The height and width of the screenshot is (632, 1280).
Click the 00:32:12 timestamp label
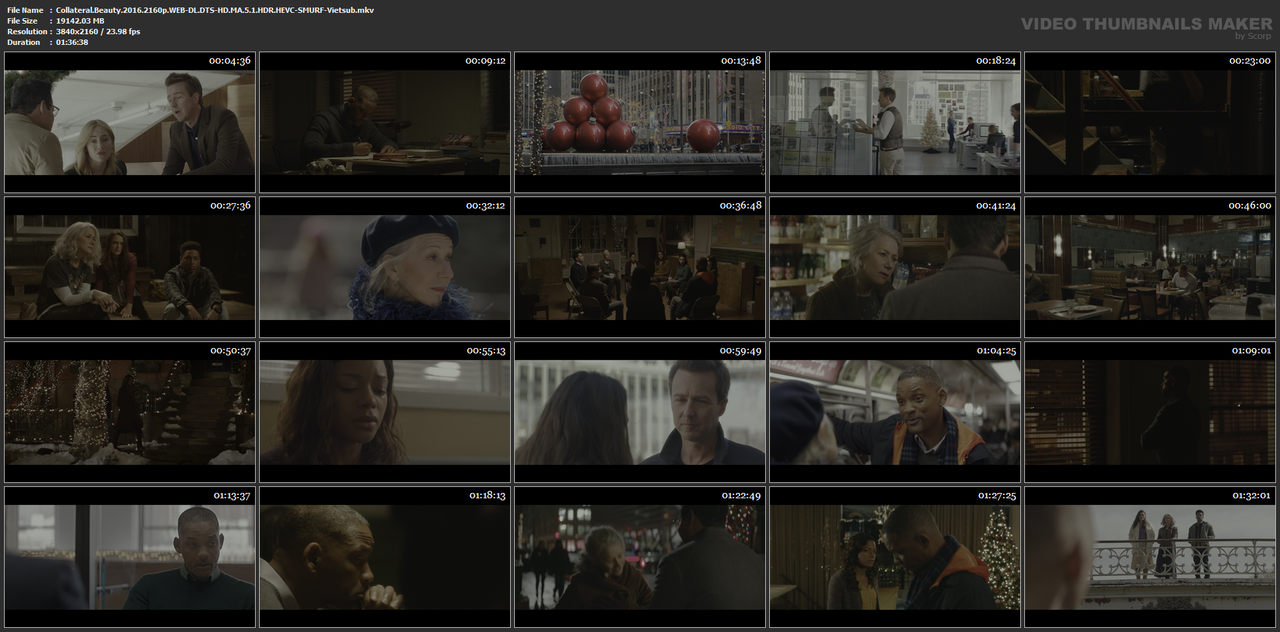point(486,206)
